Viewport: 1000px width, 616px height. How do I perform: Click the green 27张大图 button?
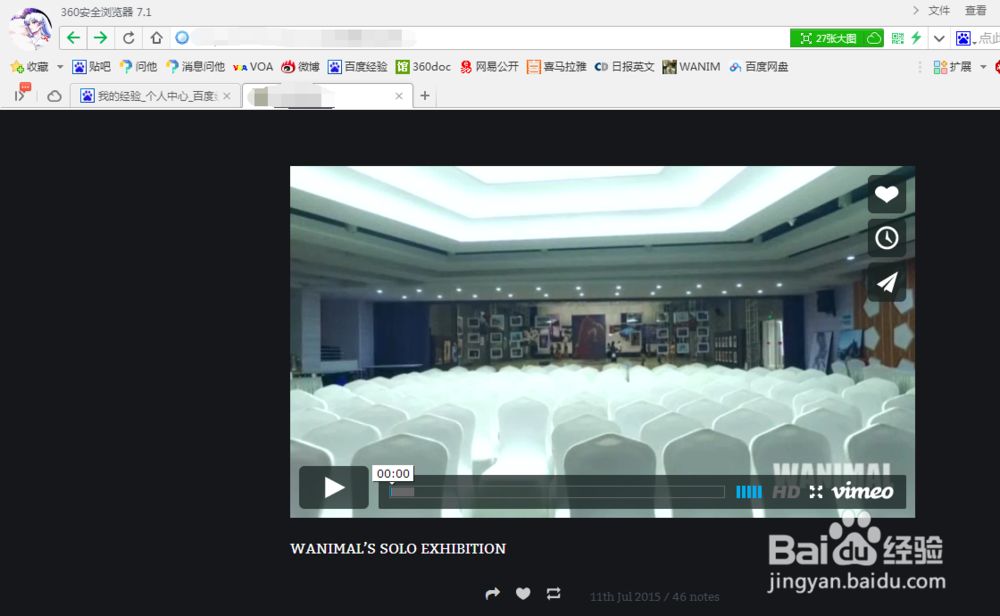click(x=836, y=38)
